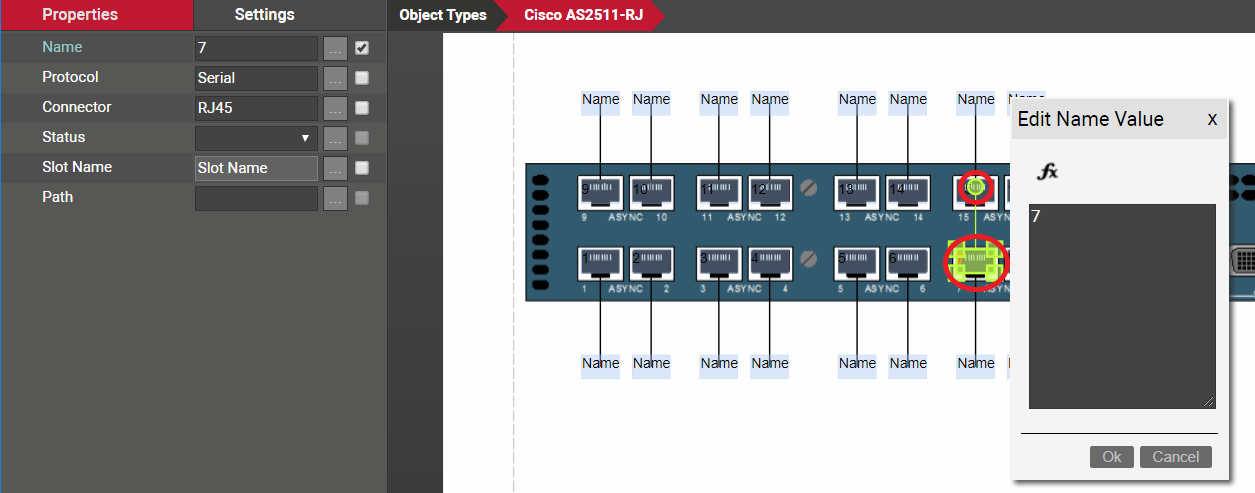The height and width of the screenshot is (493, 1255).
Task: Switch to the Settings tab
Action: tap(264, 15)
